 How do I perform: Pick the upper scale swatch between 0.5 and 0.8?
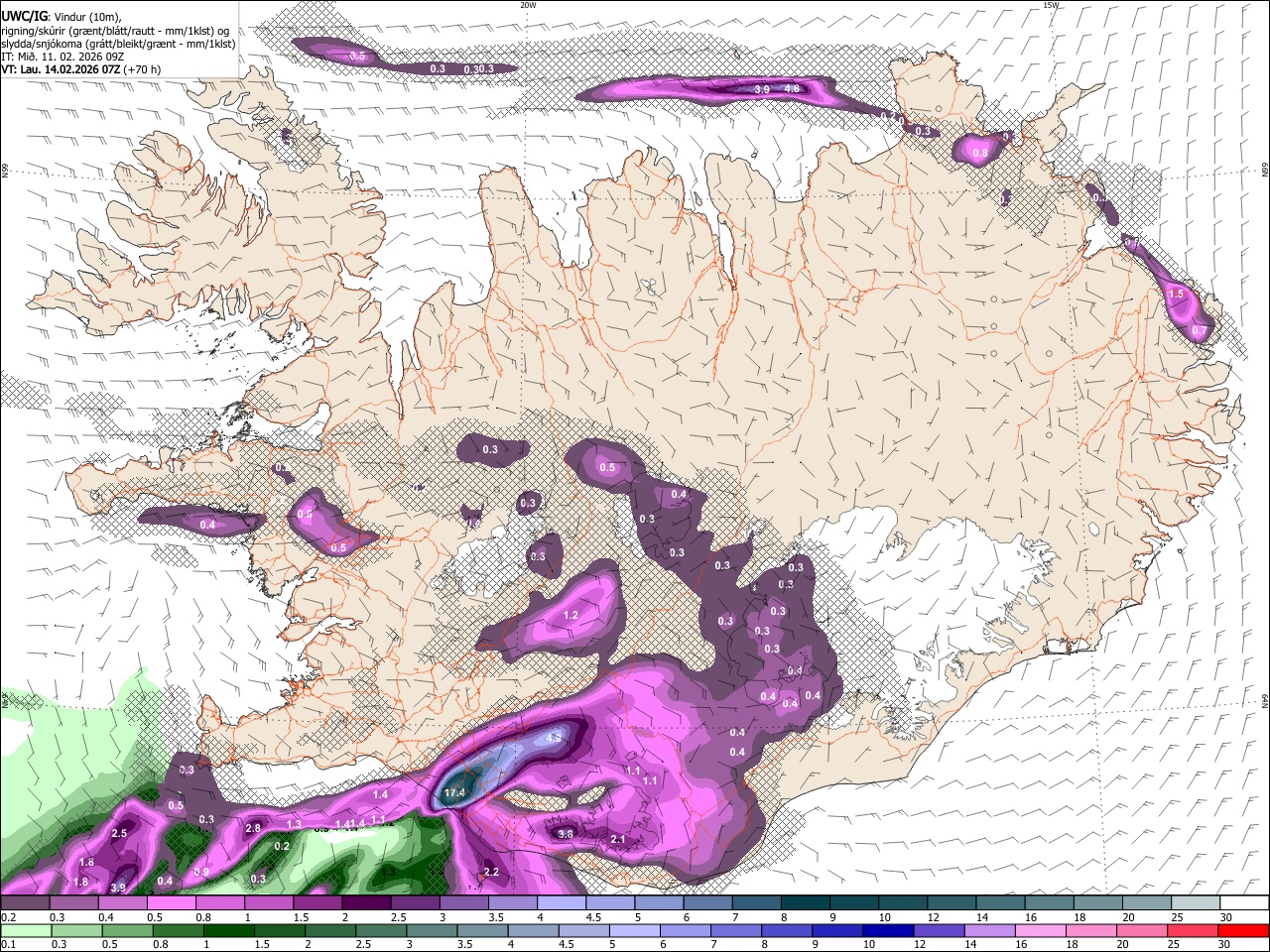point(171,903)
